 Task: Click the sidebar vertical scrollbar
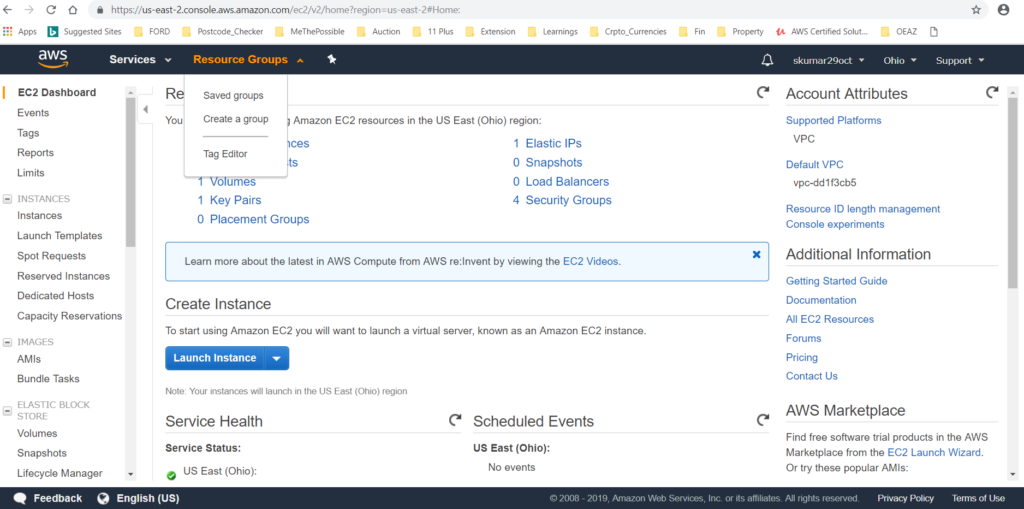click(x=131, y=170)
